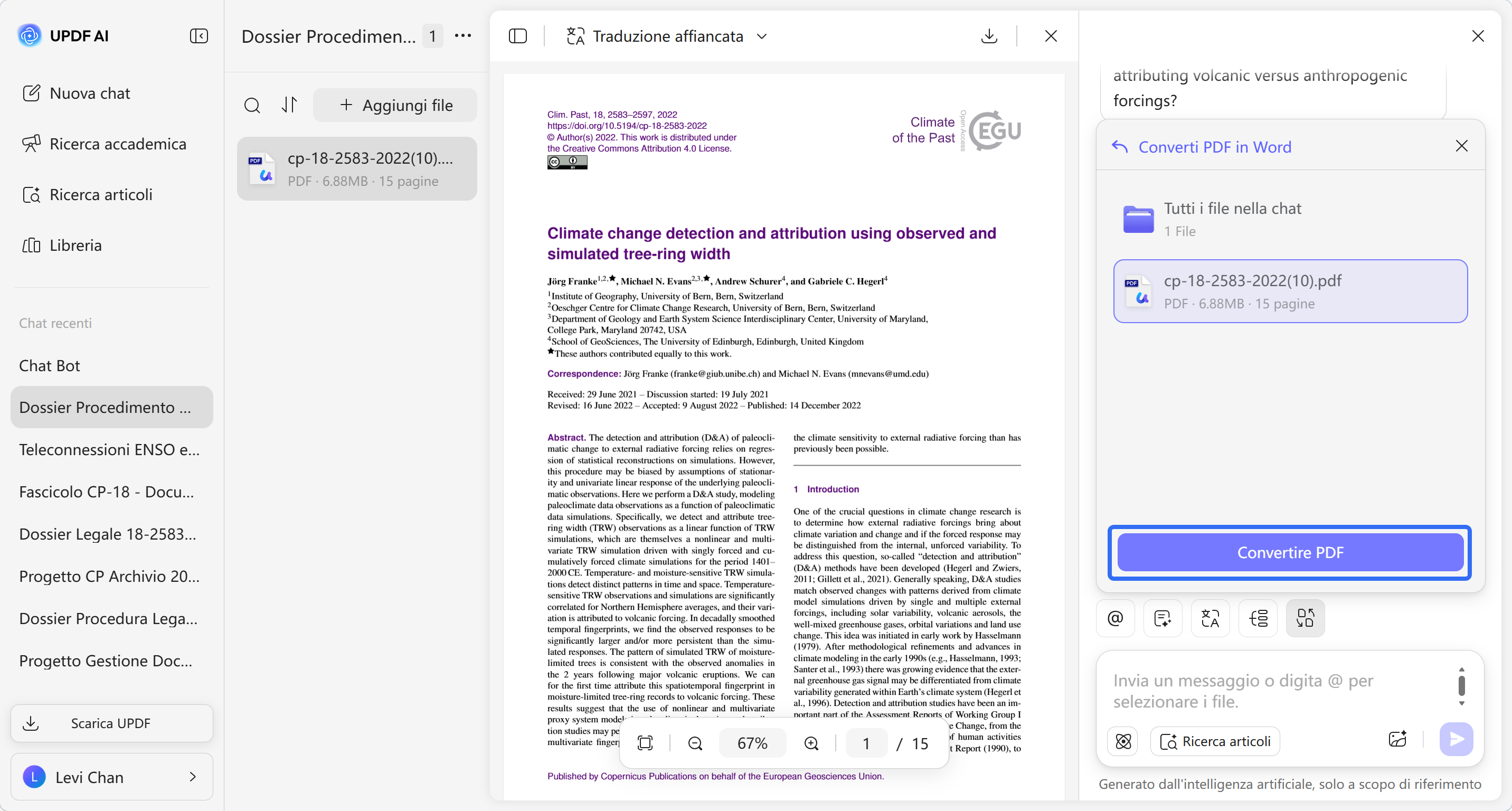Attach an image to the message
The image size is (1512, 811).
click(1397, 739)
